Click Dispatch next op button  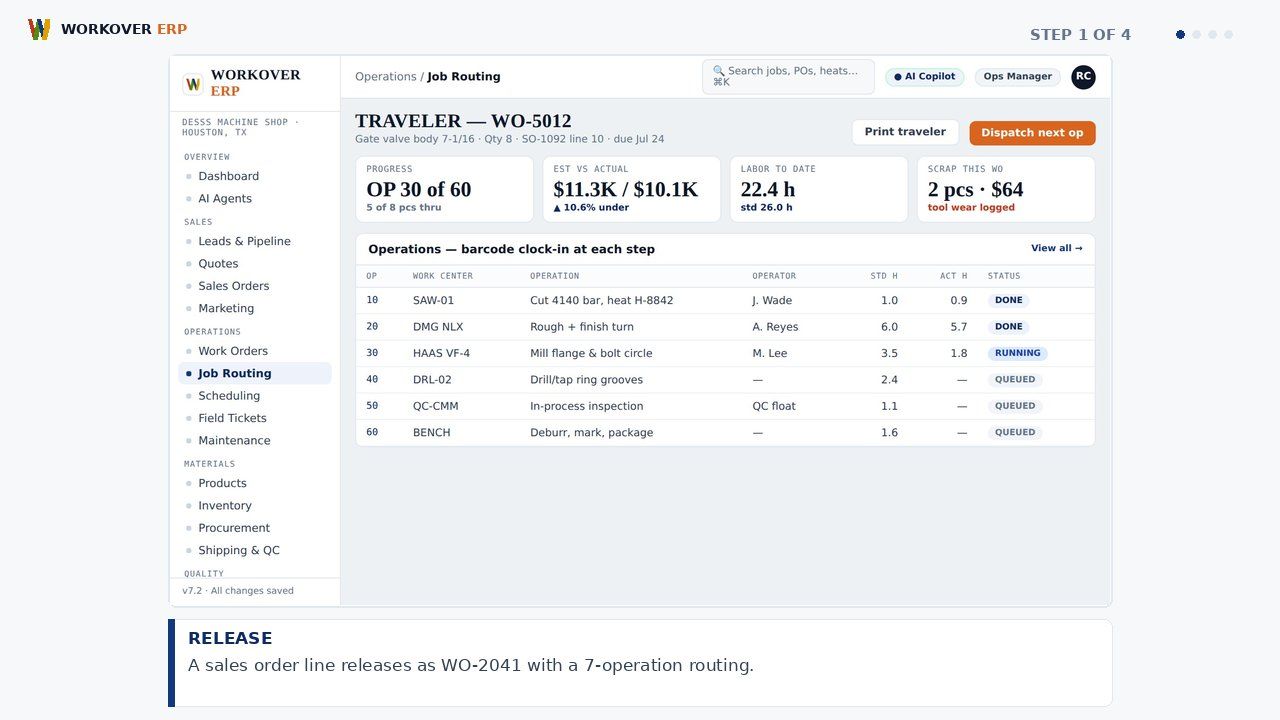pos(1032,133)
